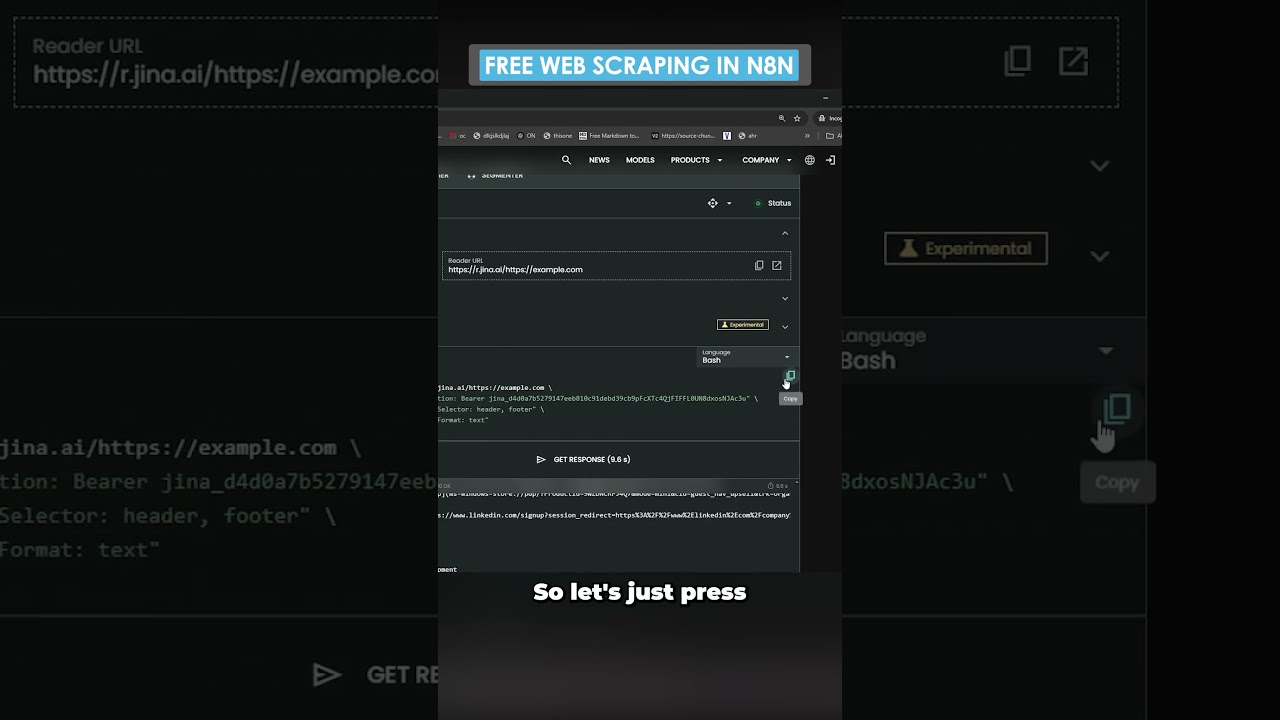Open the 'ON' bookmark
This screenshot has width=1280, height=720.
click(526, 136)
